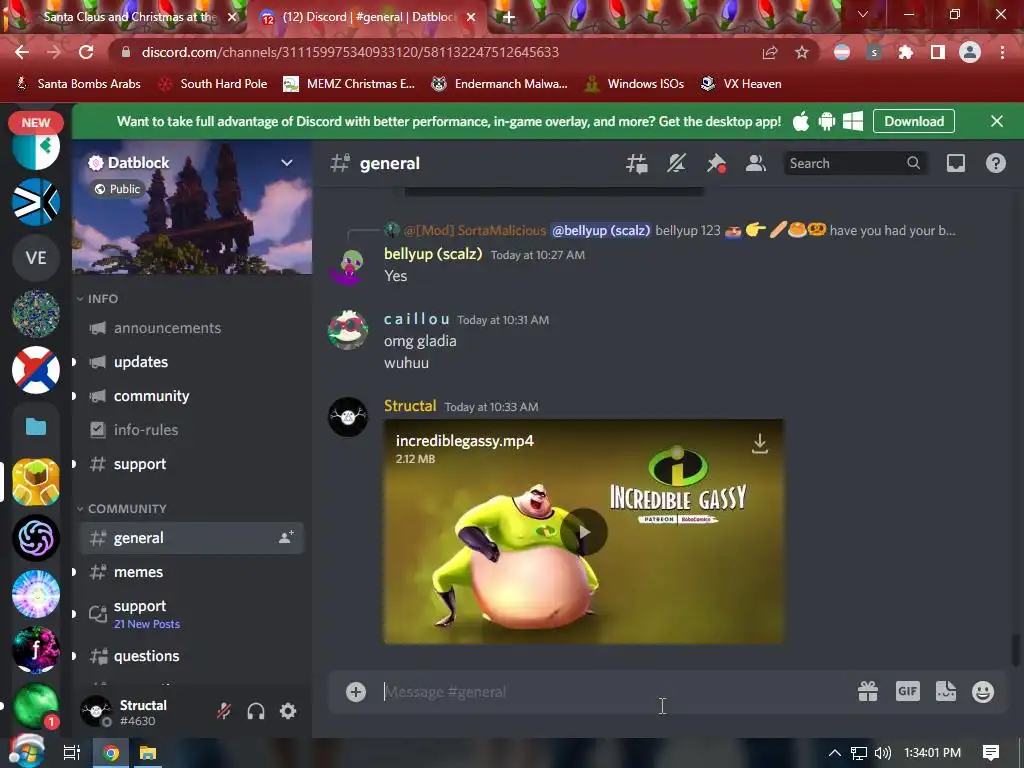The image size is (1024, 768).
Task: Open the support channel under INFO
Action: (192, 464)
